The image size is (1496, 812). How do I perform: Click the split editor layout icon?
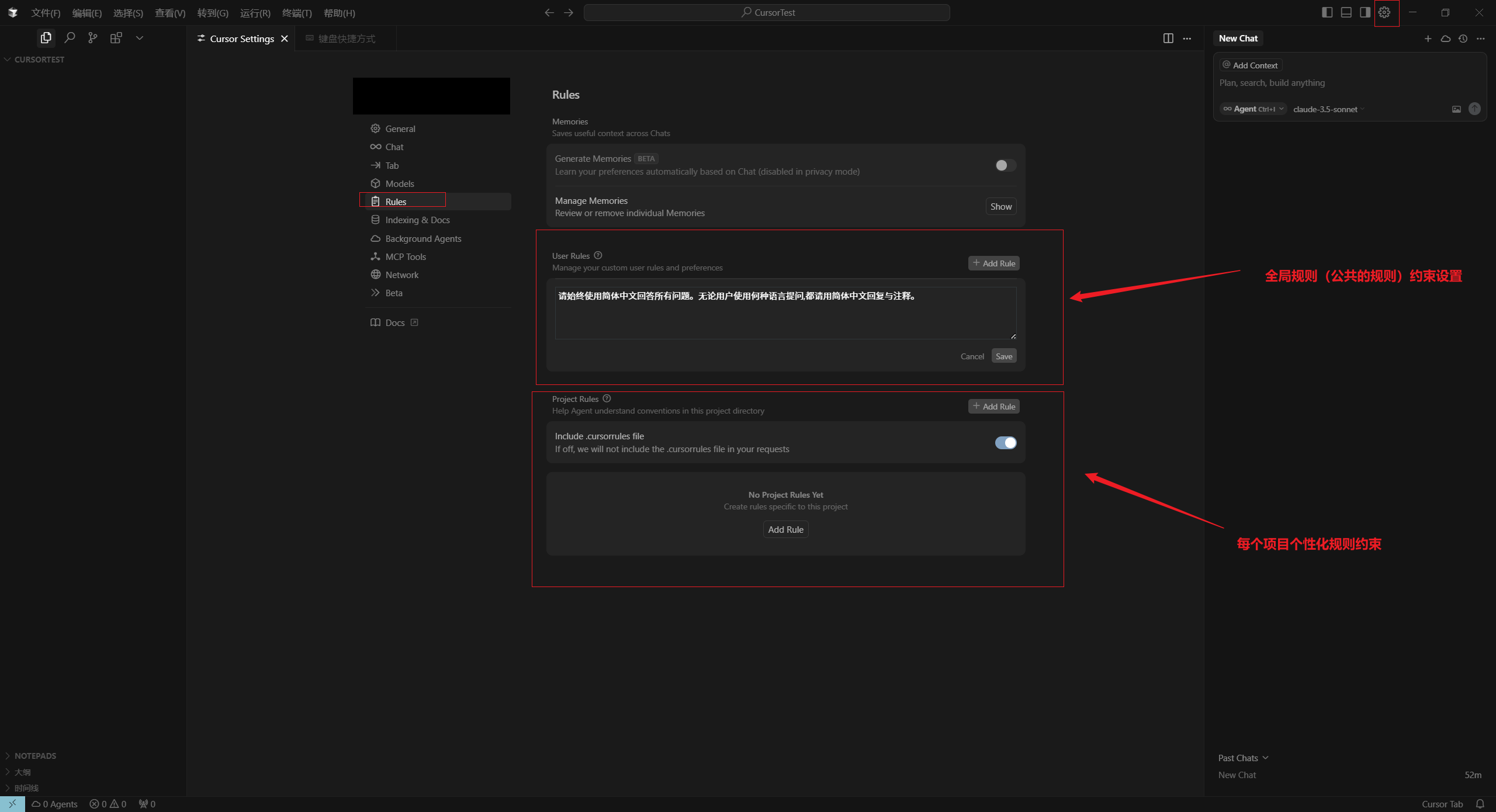click(x=1168, y=39)
